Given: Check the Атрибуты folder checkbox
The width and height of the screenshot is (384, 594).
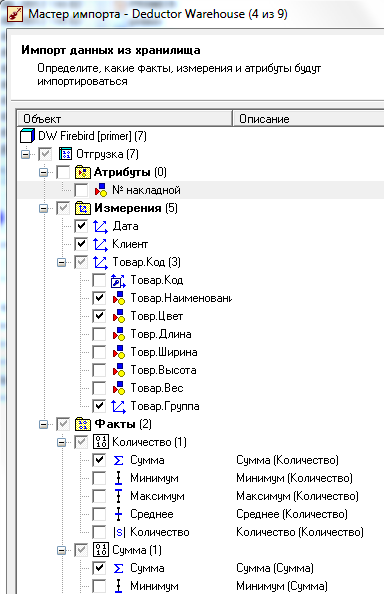Looking at the screenshot, I should click(x=63, y=172).
